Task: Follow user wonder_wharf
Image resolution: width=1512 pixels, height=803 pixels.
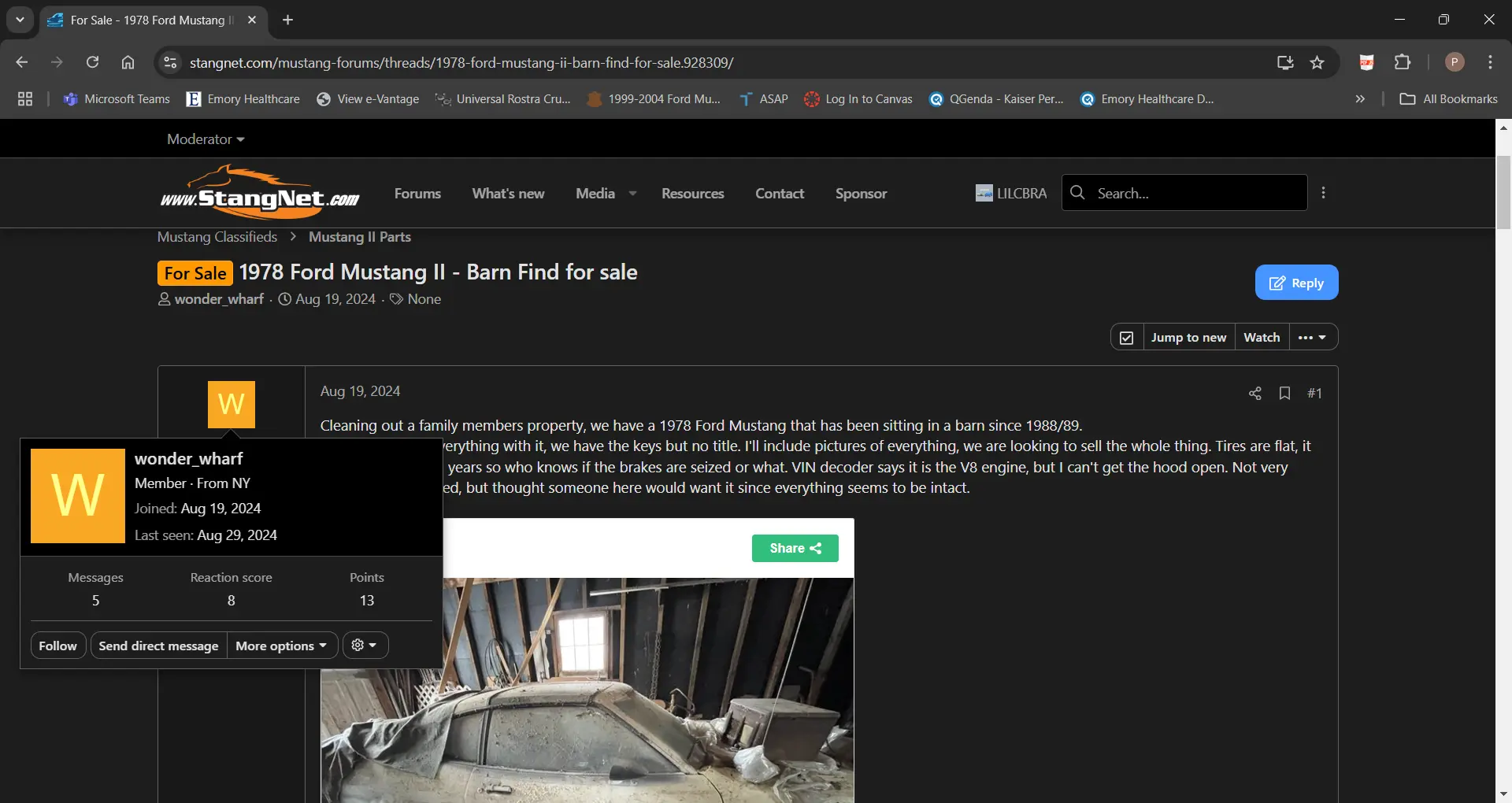Action: coord(58,646)
